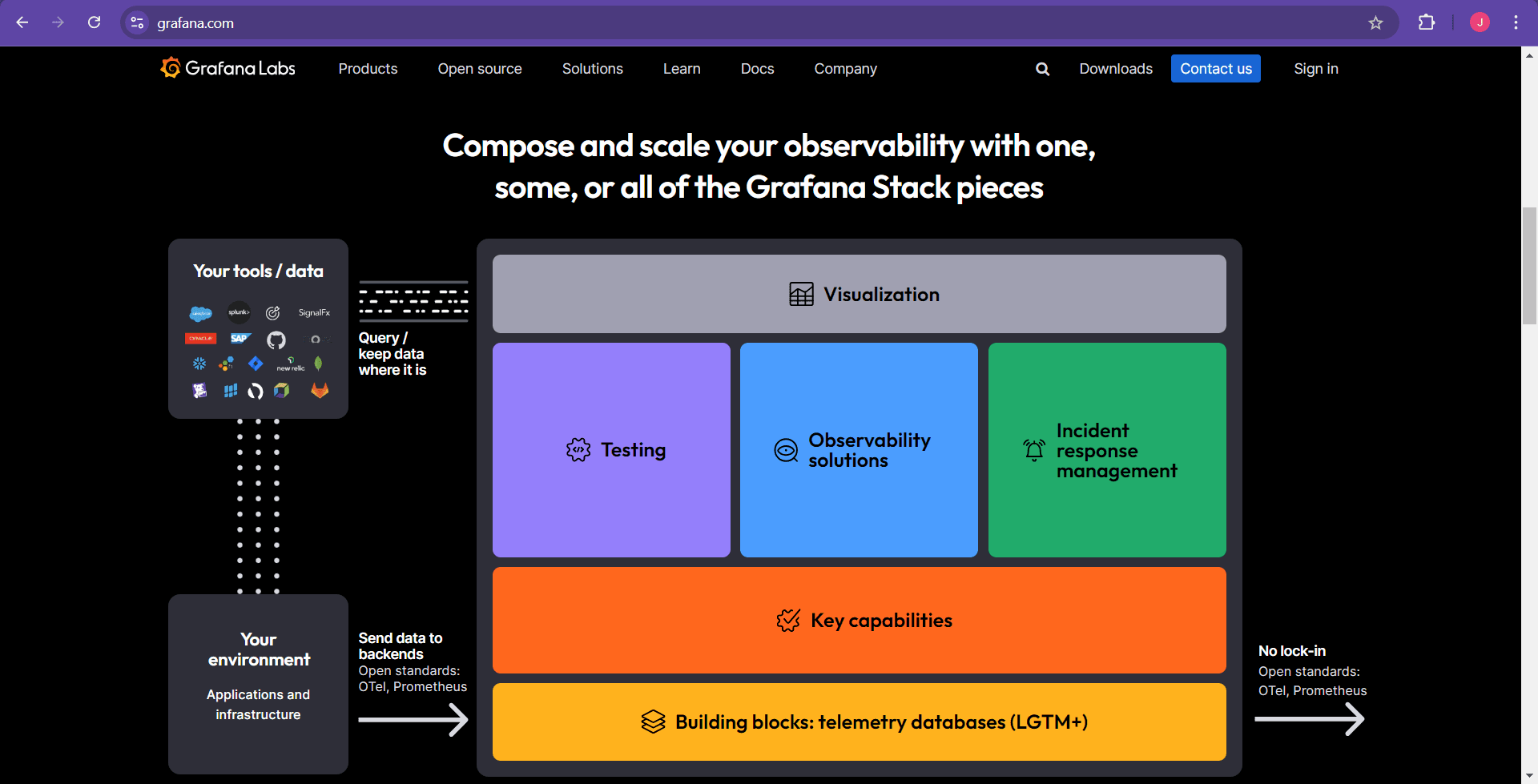The image size is (1538, 784).
Task: Bookmark this page with the star icon
Action: (x=1375, y=22)
